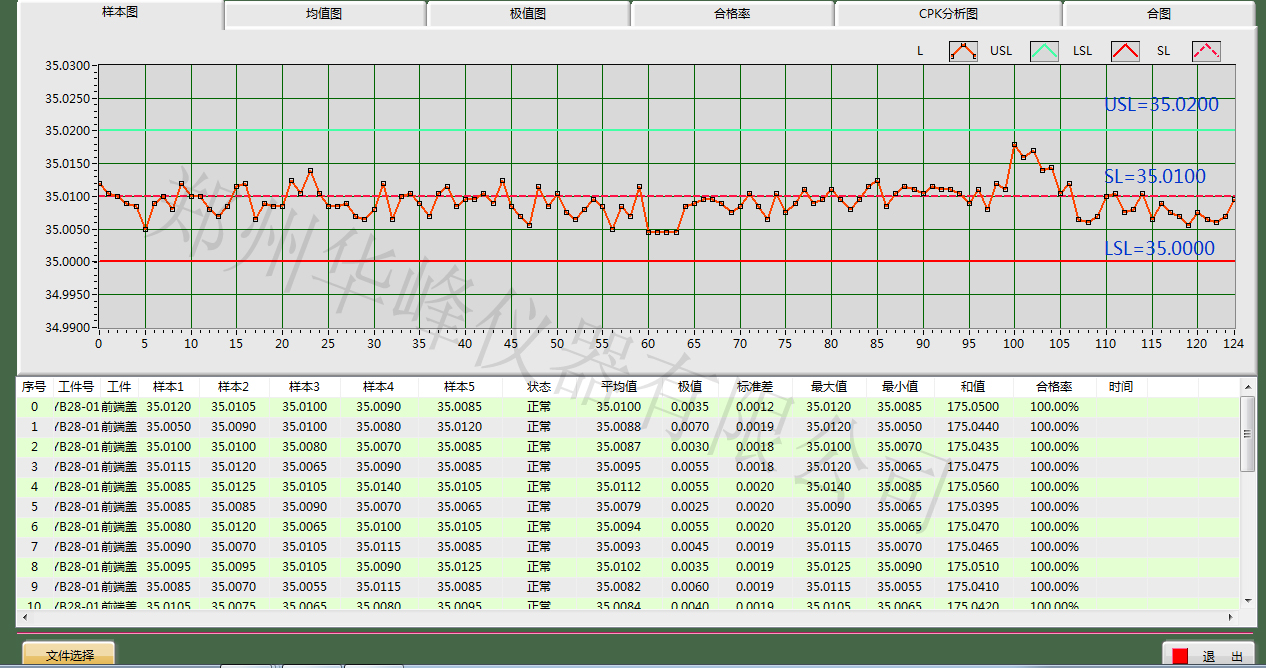Click the table's vertical scrollbar down arrow
Image resolution: width=1266 pixels, height=668 pixels.
click(1247, 600)
